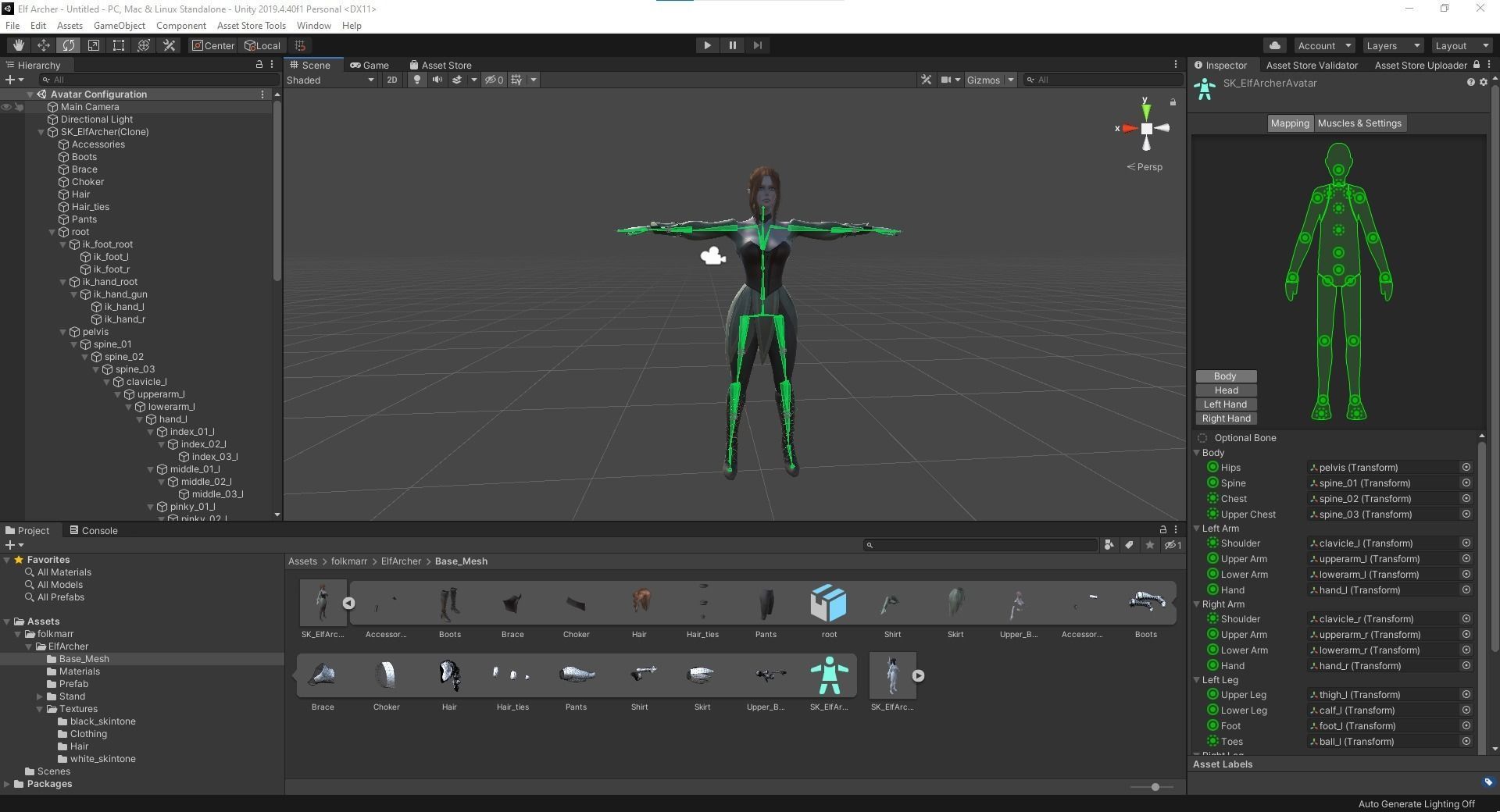
Task: Open the Gizmos dropdown arrow
Action: 1010,80
